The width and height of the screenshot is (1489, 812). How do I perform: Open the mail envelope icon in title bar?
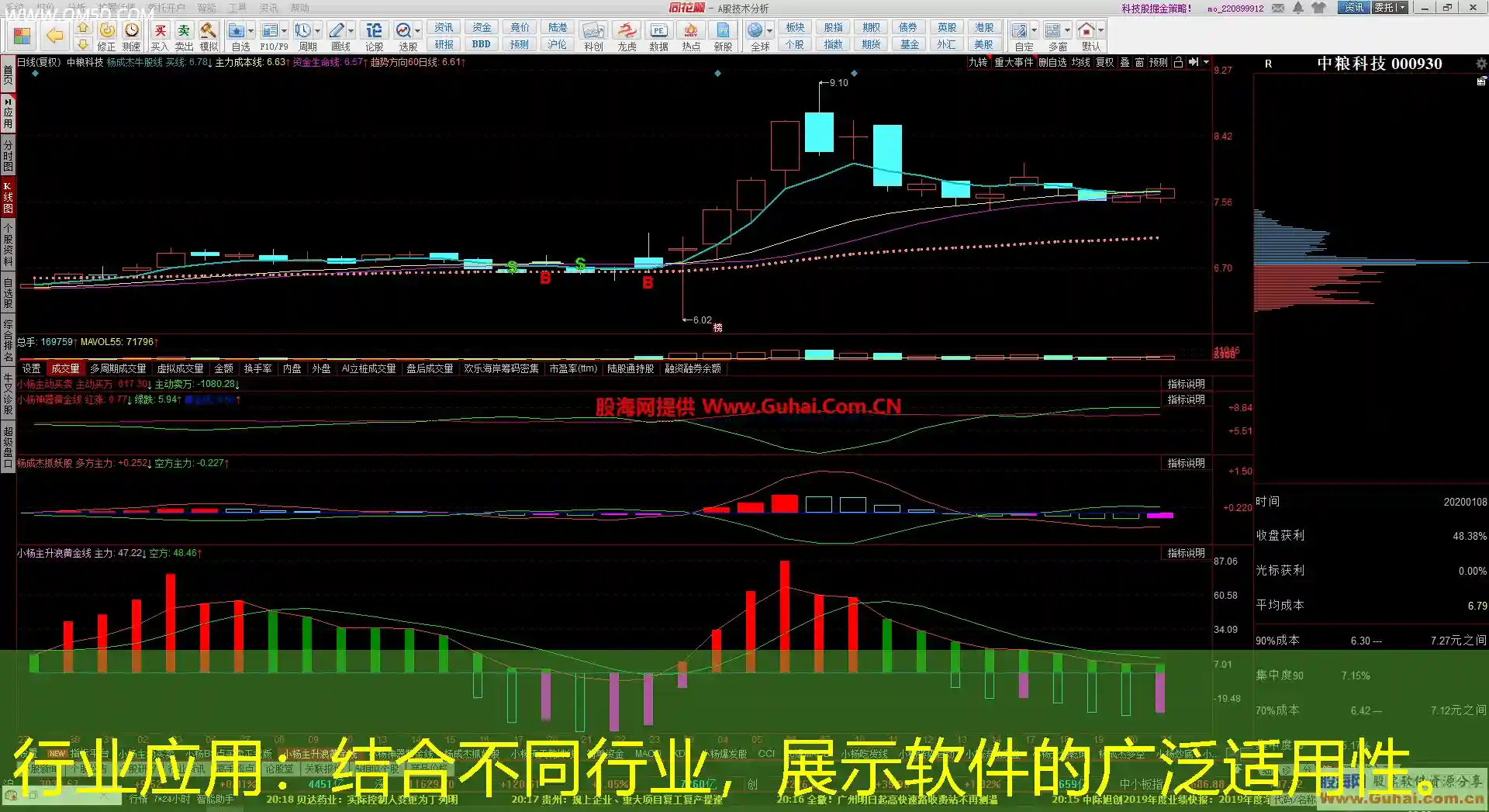point(1278,8)
